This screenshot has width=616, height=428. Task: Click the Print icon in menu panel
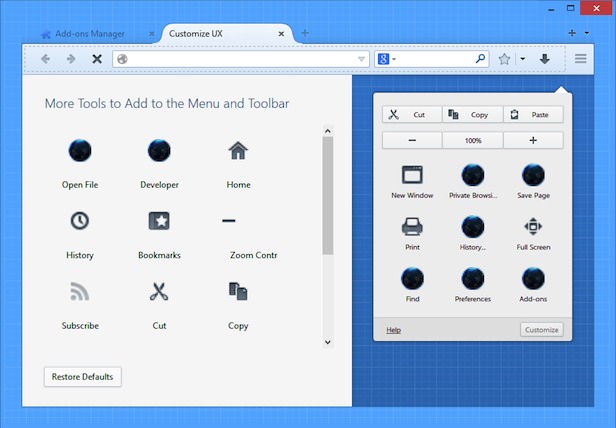[412, 226]
